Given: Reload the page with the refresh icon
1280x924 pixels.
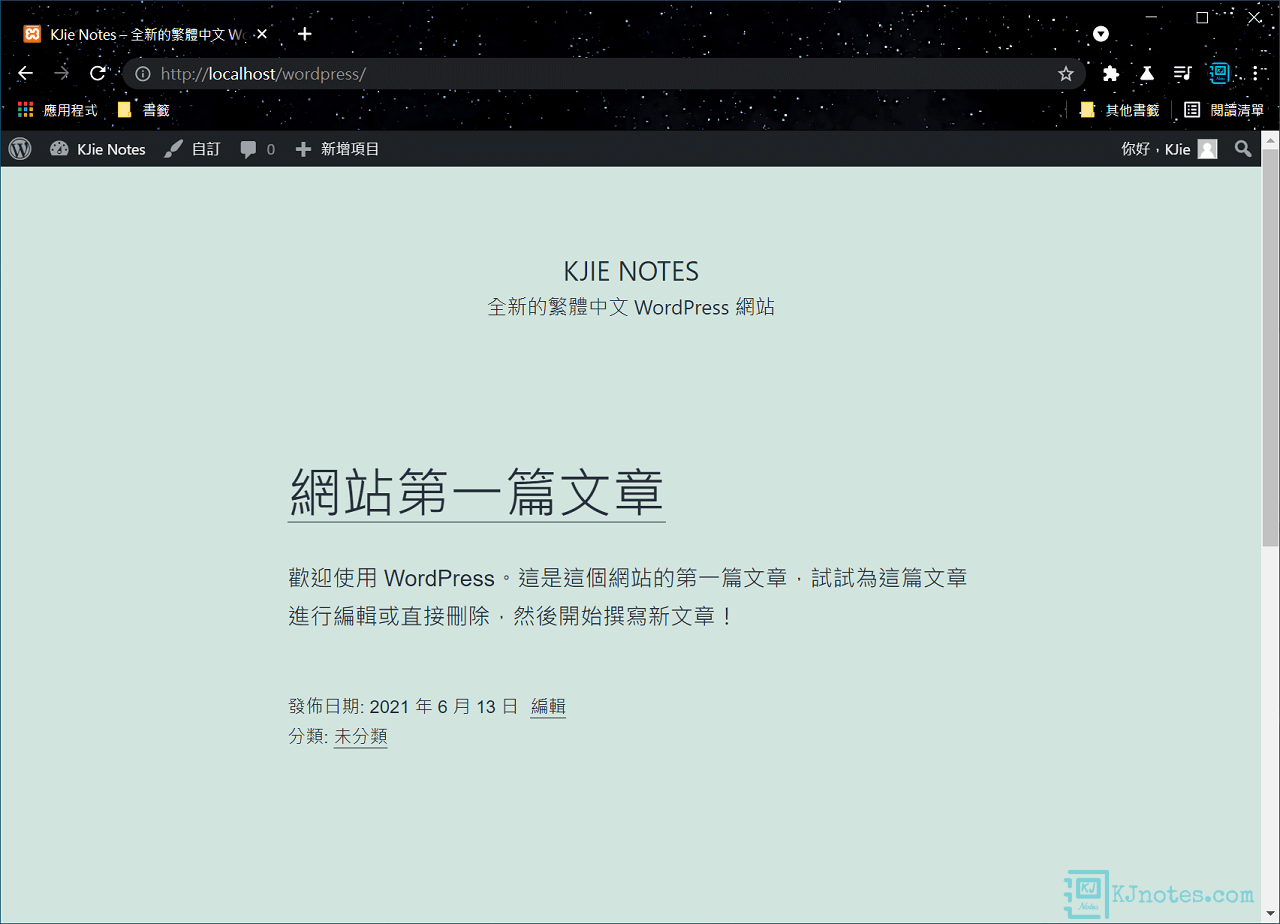Looking at the screenshot, I should pyautogui.click(x=97, y=73).
